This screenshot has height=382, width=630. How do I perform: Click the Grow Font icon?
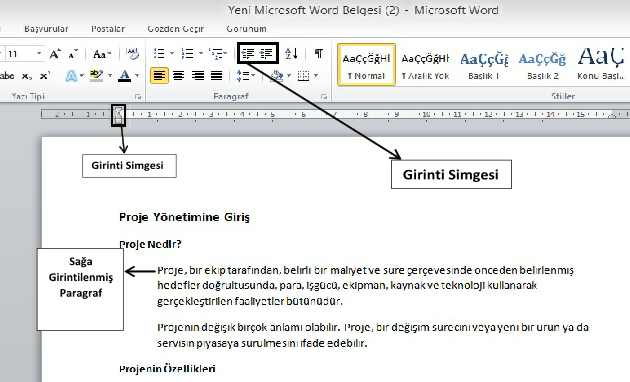[55, 54]
